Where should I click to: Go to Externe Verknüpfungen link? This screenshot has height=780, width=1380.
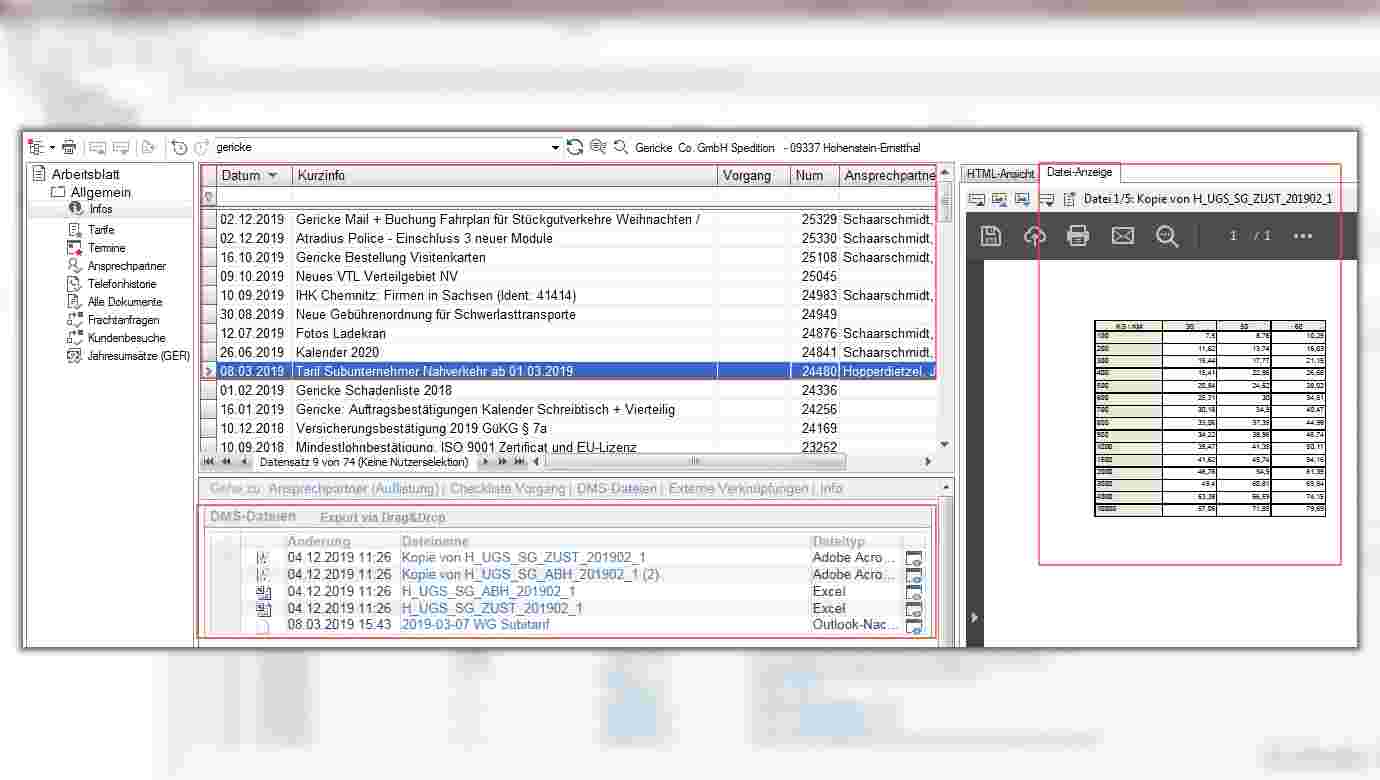(x=738, y=489)
